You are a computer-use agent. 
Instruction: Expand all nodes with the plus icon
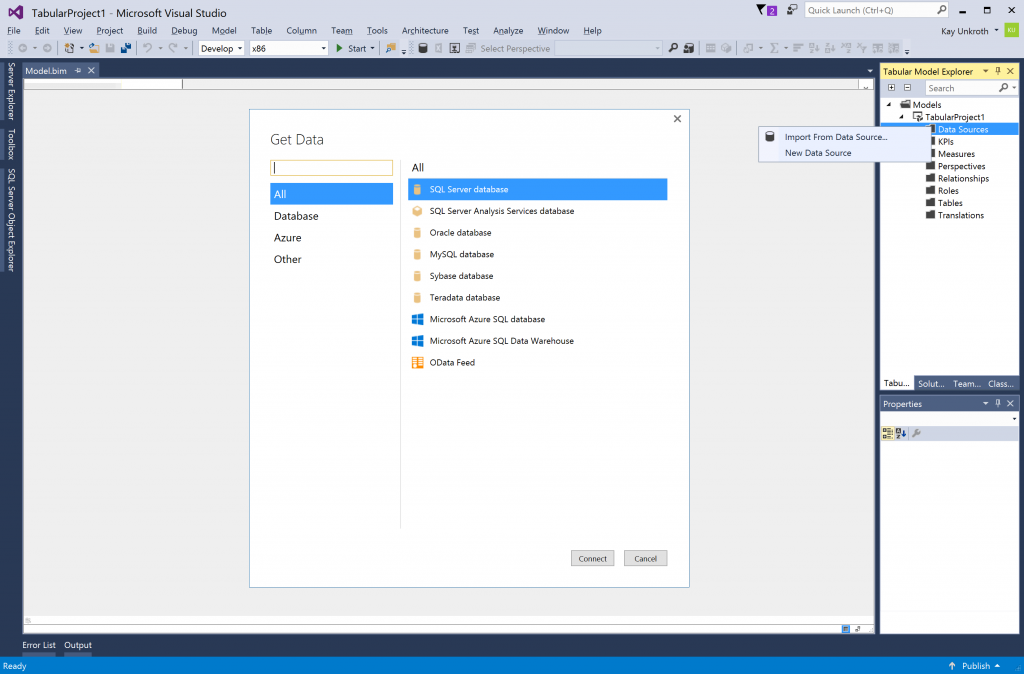(891, 88)
